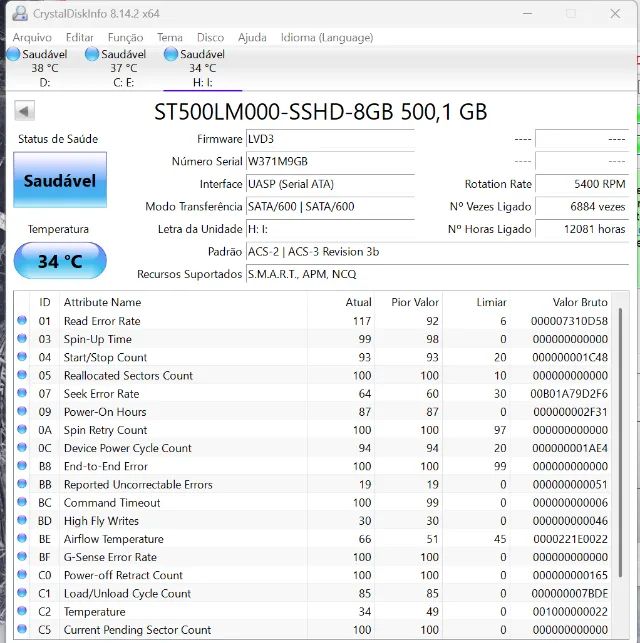Click status orb for Reallocated Sectors Count
The width and height of the screenshot is (640, 643).
click(x=22, y=375)
